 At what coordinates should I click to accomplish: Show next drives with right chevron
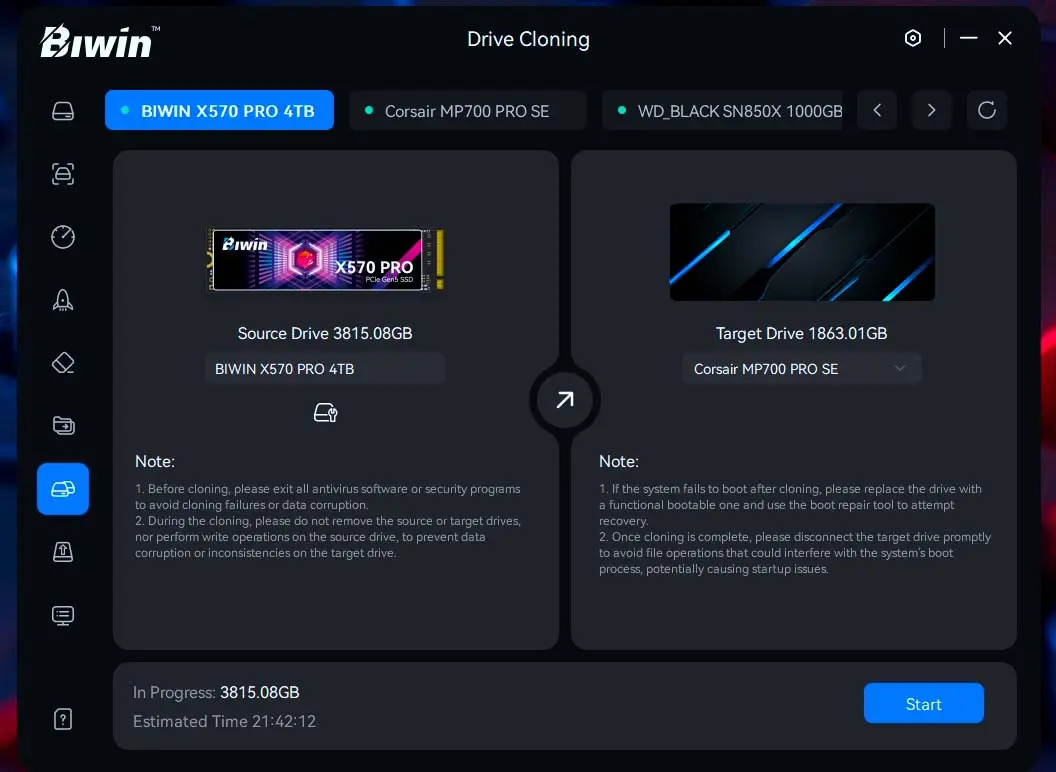click(931, 110)
